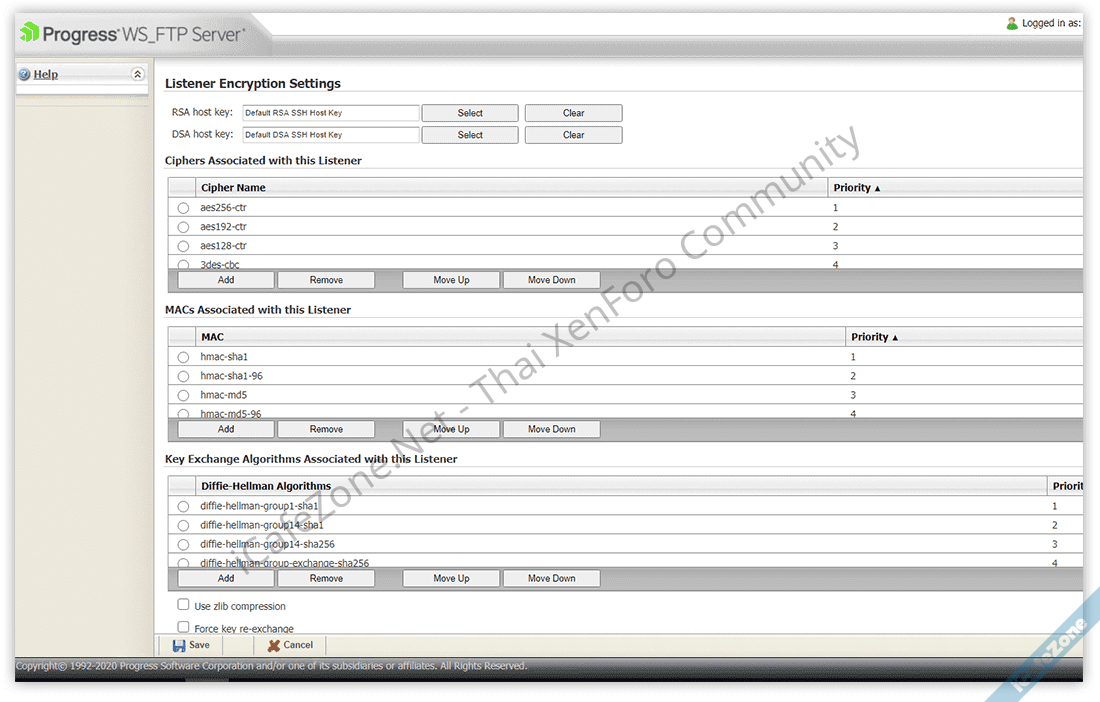The width and height of the screenshot is (1100, 702).
Task: Toggle Force key re-exchange checkbox
Action: click(183, 627)
